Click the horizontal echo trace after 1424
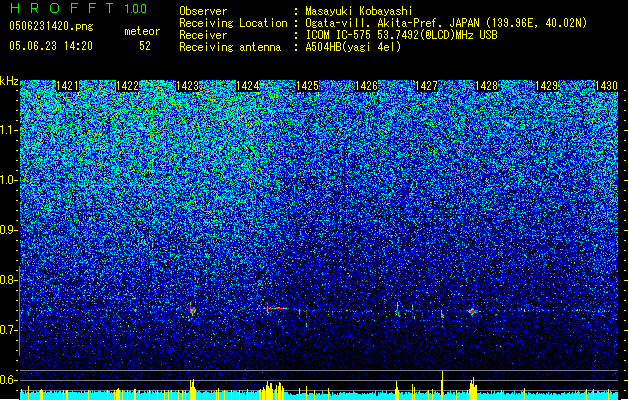 click(x=277, y=309)
